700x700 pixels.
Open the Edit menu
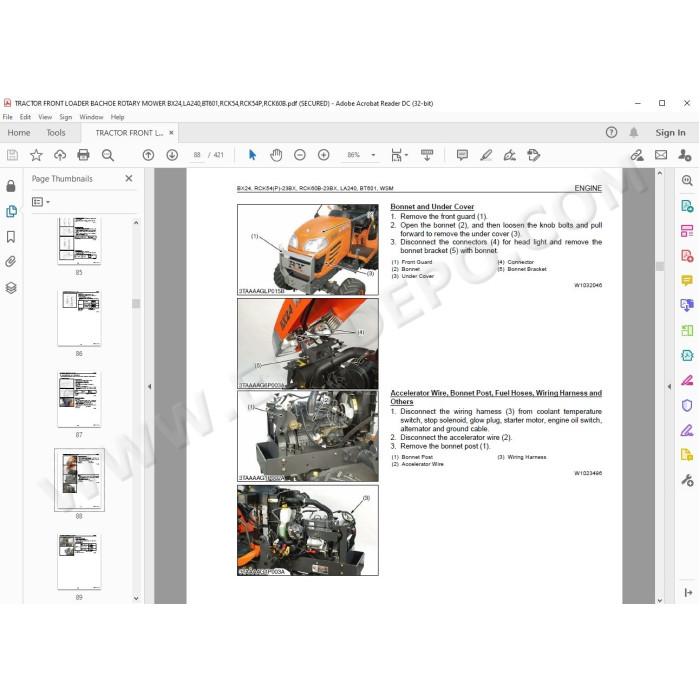[25, 117]
